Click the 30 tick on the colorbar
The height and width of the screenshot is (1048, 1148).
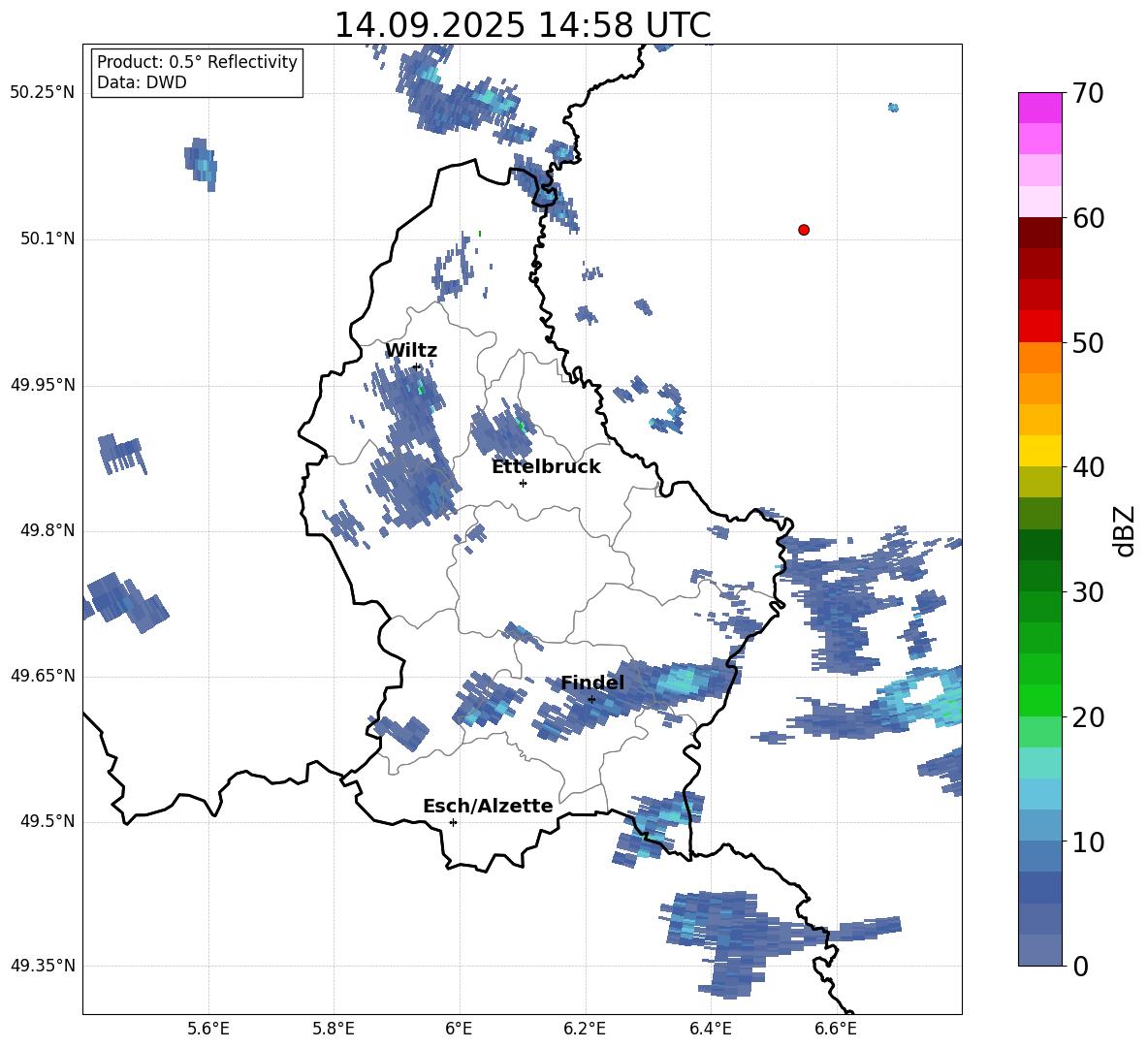(x=1088, y=592)
